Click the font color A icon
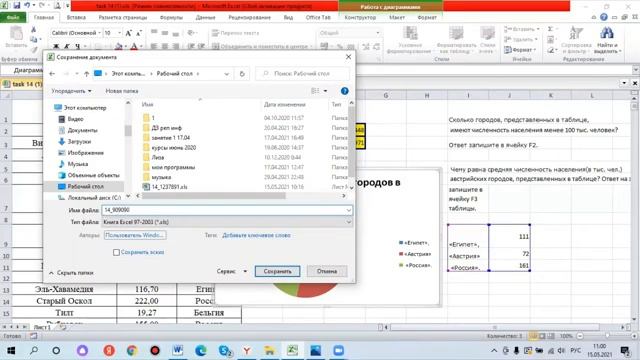Screen dimensions: 640x360 [133, 46]
